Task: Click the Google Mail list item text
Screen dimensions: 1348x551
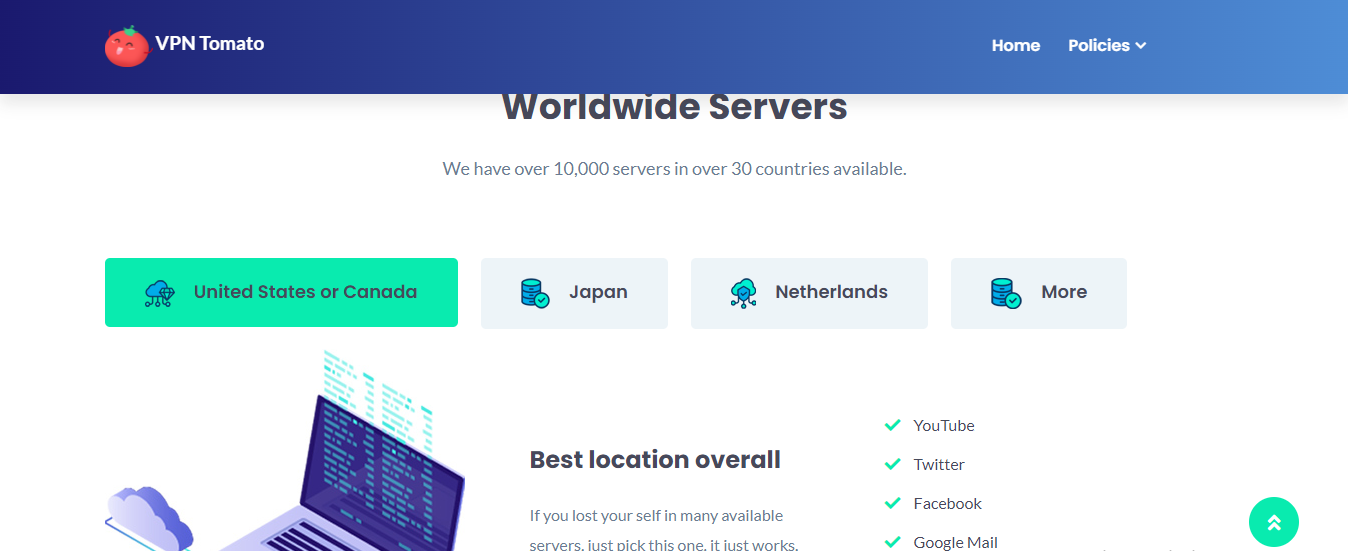Action: [956, 542]
